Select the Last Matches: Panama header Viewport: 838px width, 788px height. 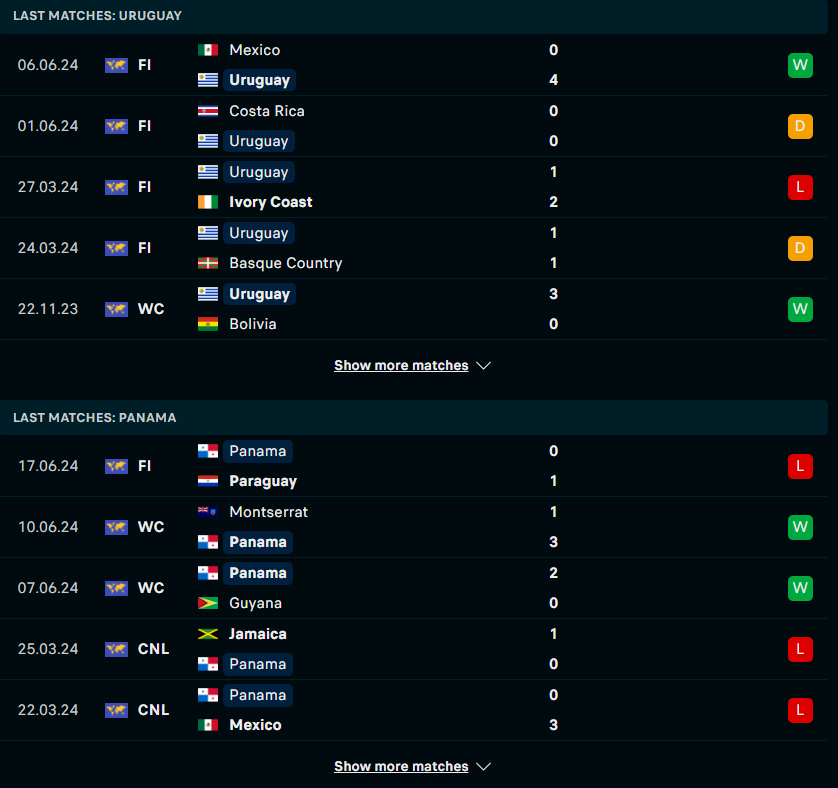[95, 418]
